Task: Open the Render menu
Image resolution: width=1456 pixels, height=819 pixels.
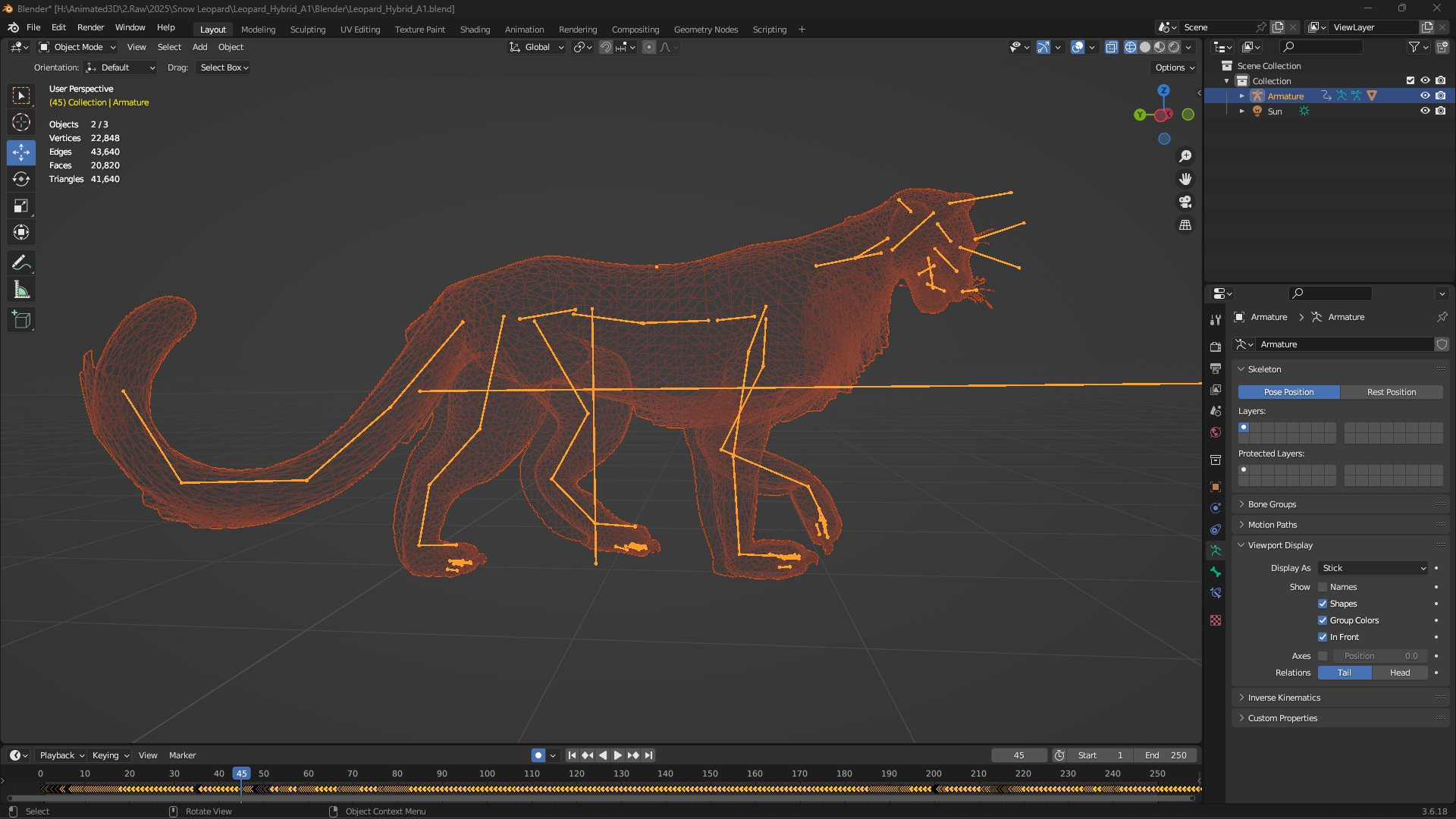Action: 90,27
